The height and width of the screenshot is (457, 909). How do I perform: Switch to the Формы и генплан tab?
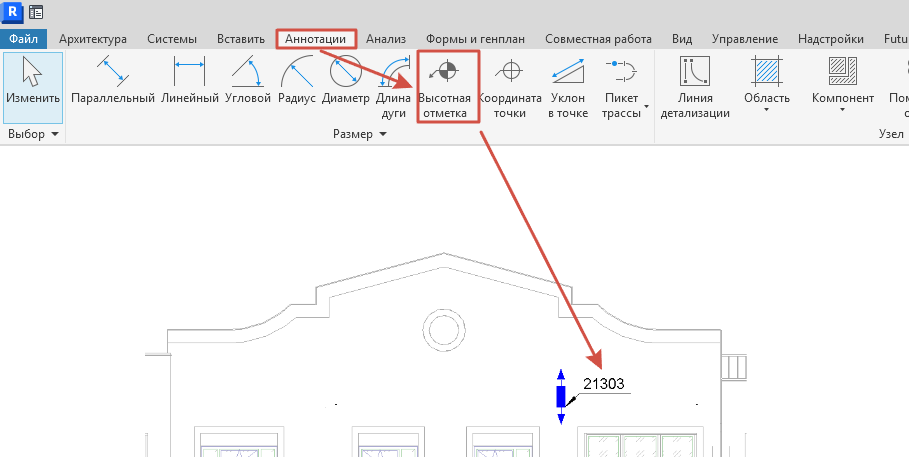(475, 39)
